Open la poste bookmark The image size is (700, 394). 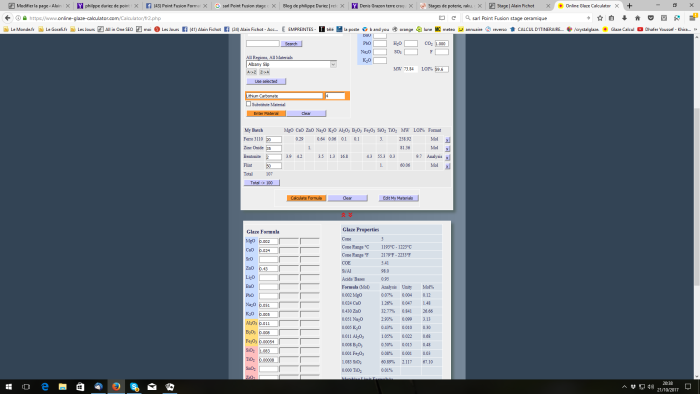[348, 29]
